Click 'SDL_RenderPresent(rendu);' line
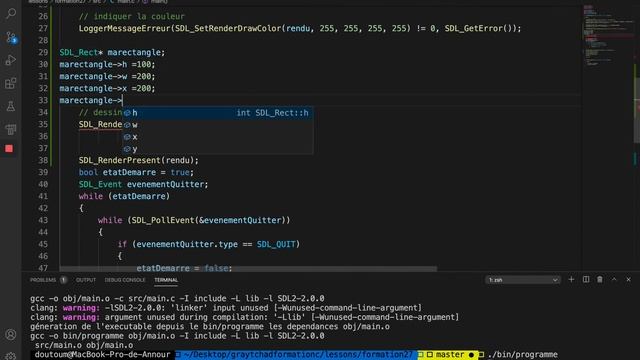640x360 pixels. (x=139, y=160)
